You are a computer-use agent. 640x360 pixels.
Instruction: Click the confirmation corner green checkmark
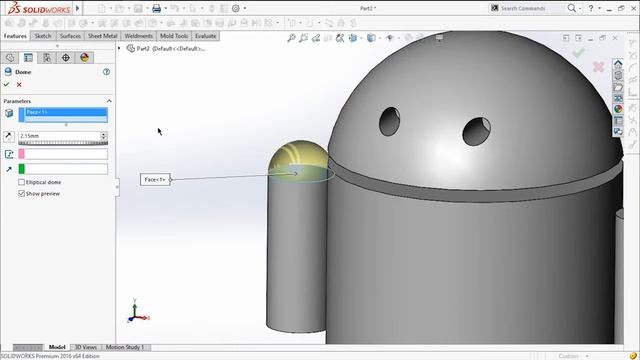tap(578, 53)
